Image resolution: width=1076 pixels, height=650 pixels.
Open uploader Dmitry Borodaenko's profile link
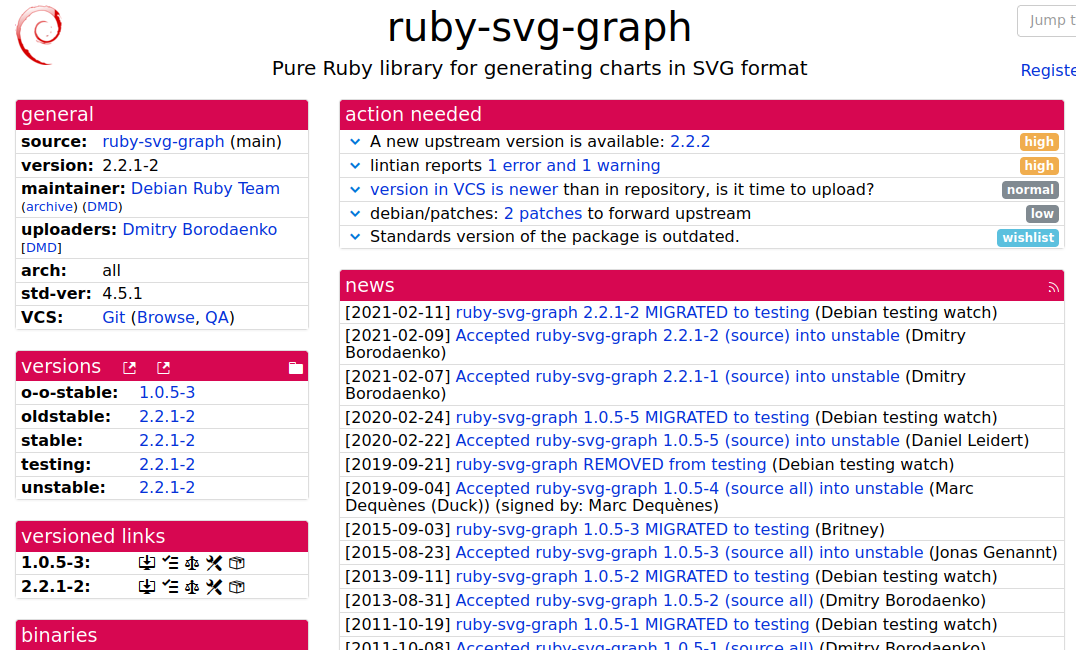tap(200, 229)
